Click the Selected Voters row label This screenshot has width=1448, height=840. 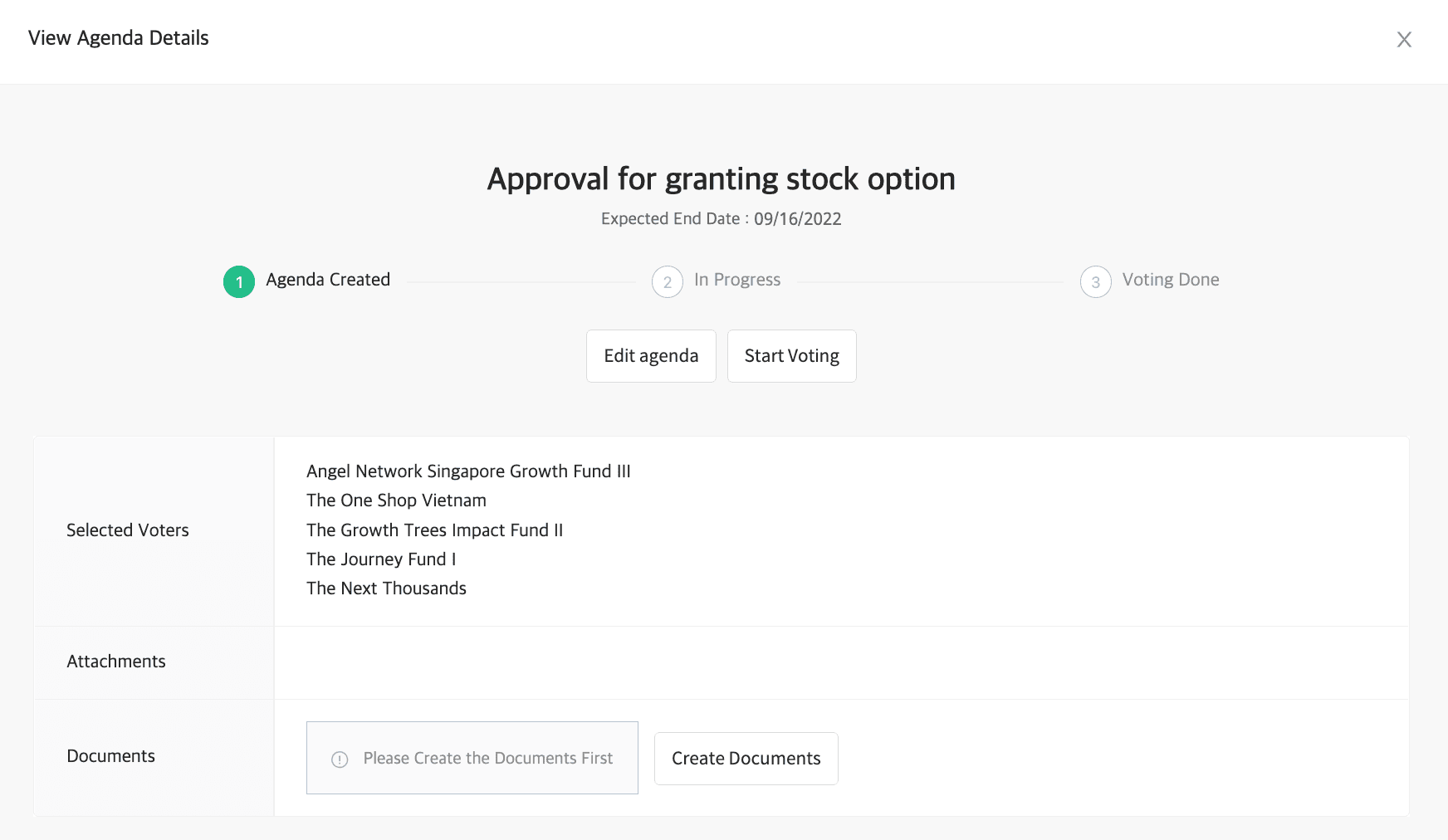(128, 530)
